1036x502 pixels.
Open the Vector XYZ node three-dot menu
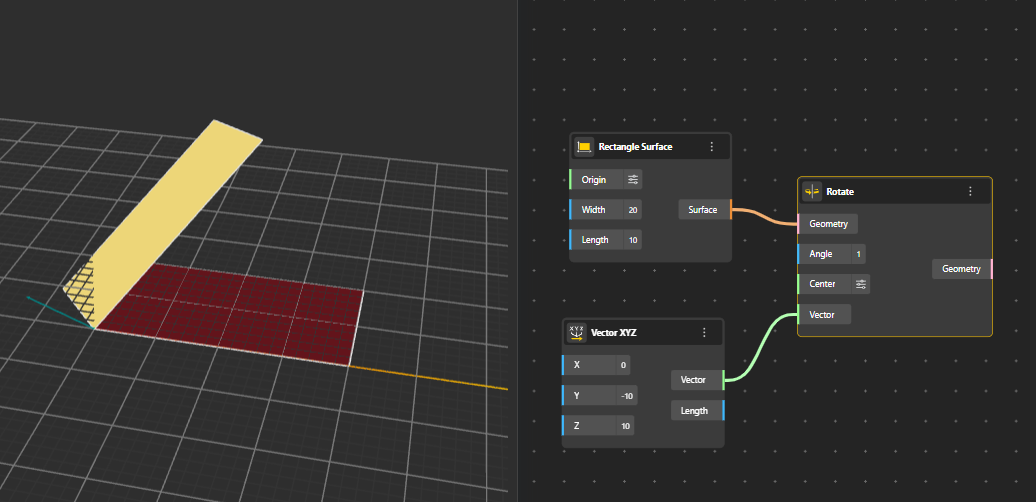coord(704,332)
